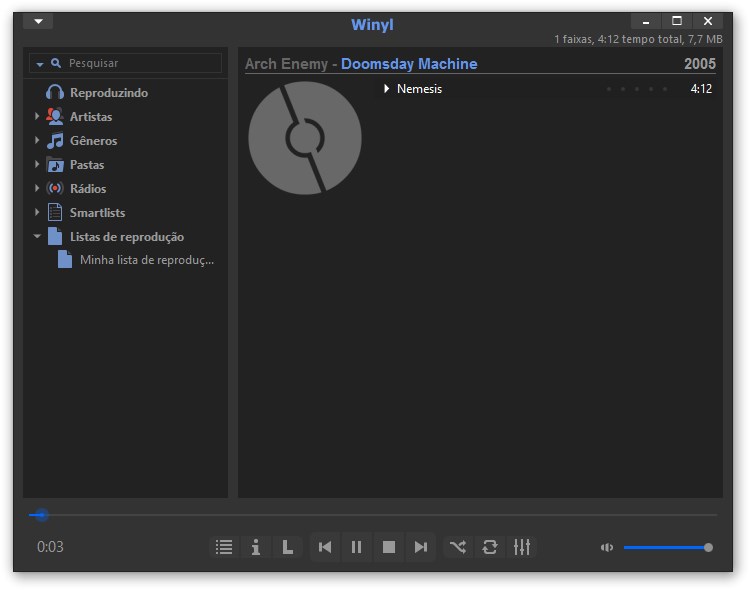Open the lyrics panel icon
Viewport: 750px width, 591px height.
click(x=288, y=547)
